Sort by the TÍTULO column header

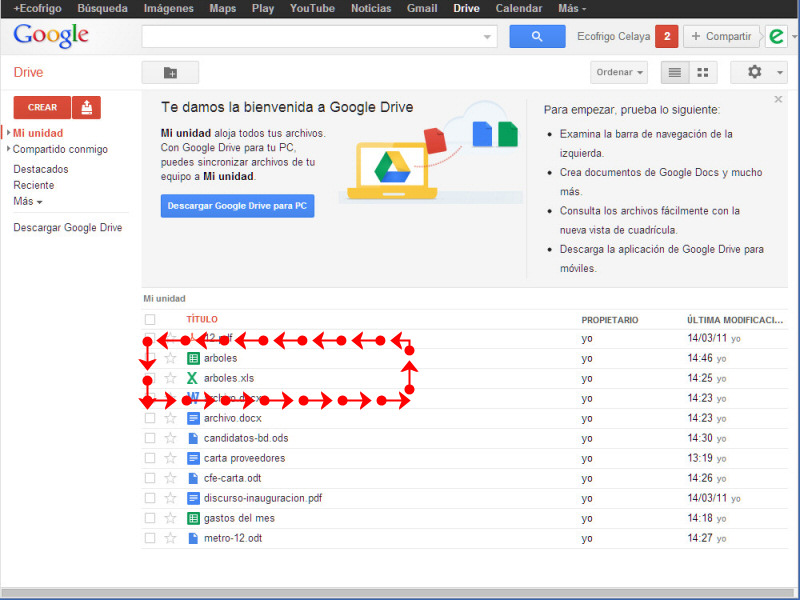202,319
